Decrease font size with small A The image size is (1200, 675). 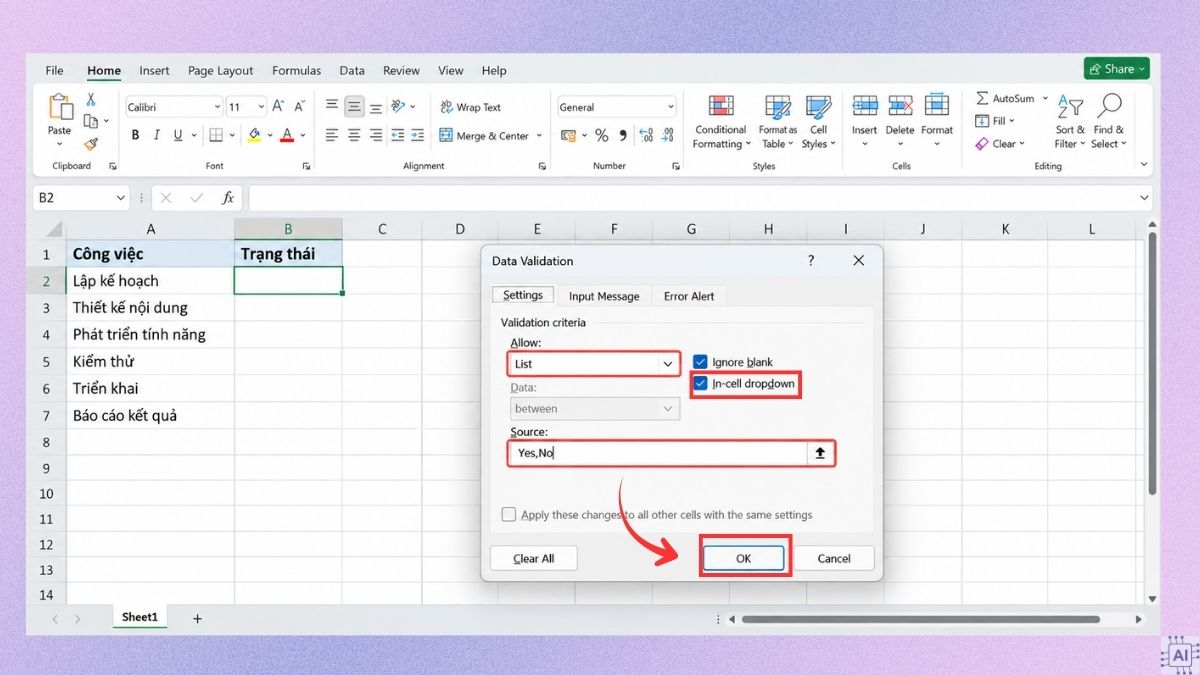click(x=300, y=106)
